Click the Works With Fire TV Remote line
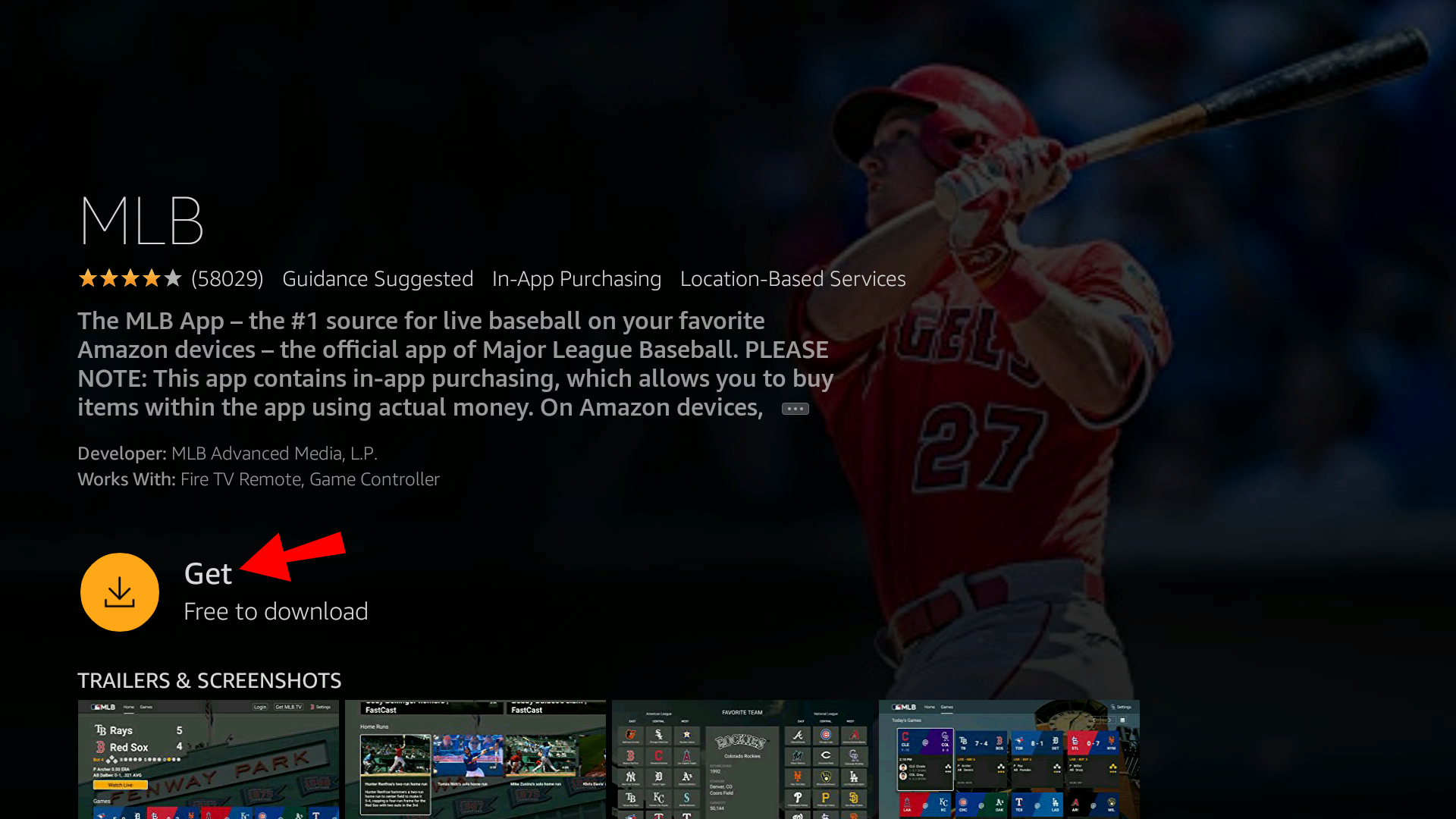 point(258,479)
